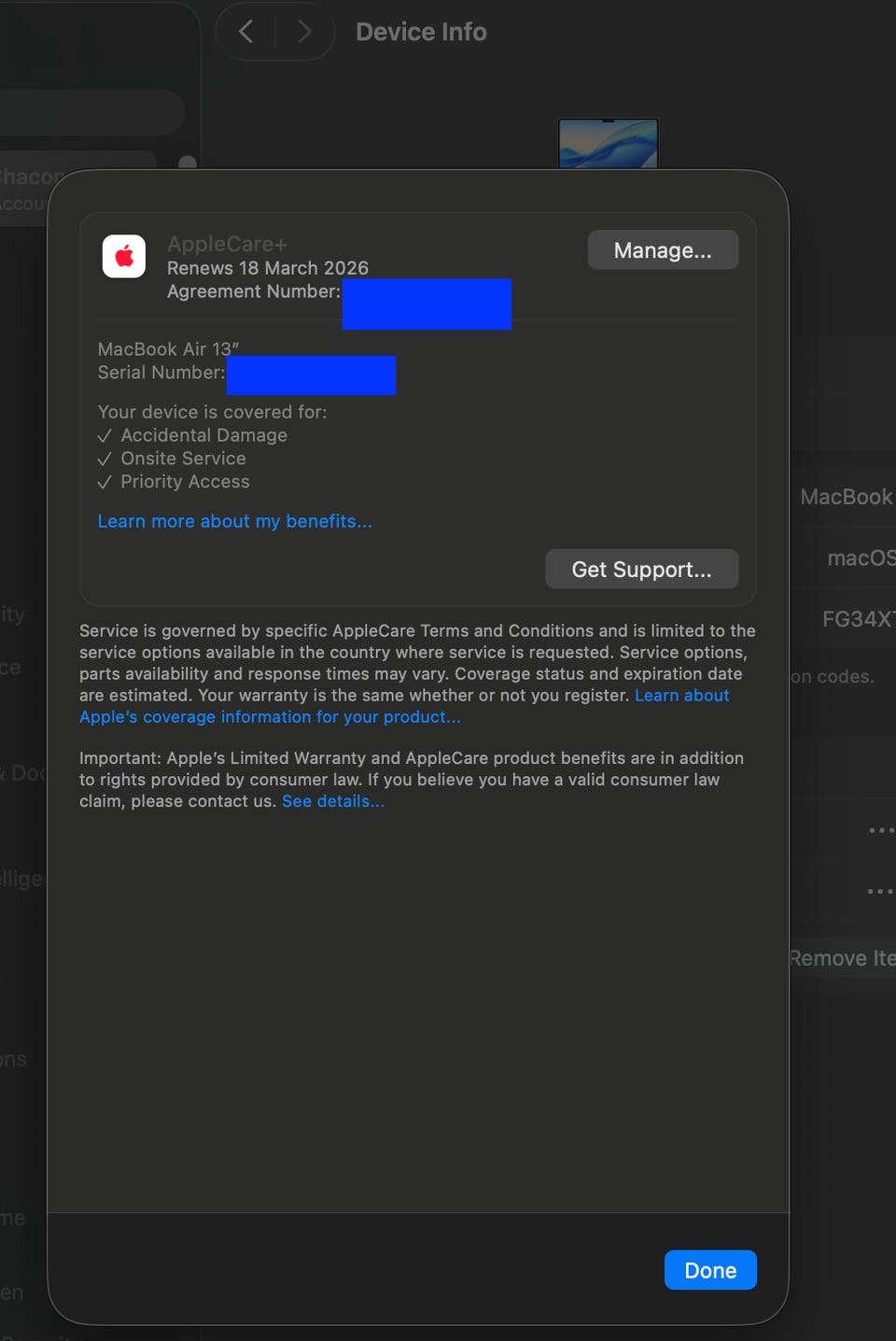
Task: Click the lower three-dot menu in the background window
Action: click(x=881, y=891)
